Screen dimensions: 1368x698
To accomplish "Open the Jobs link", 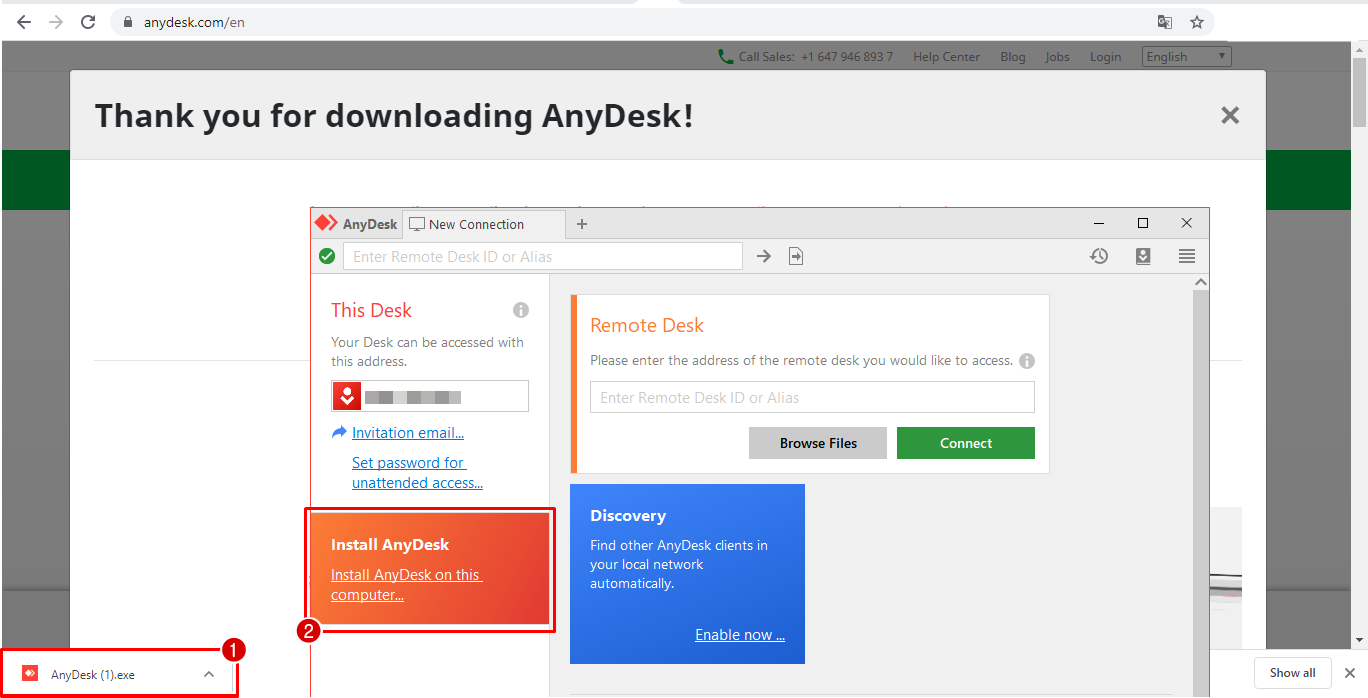I will point(1057,57).
